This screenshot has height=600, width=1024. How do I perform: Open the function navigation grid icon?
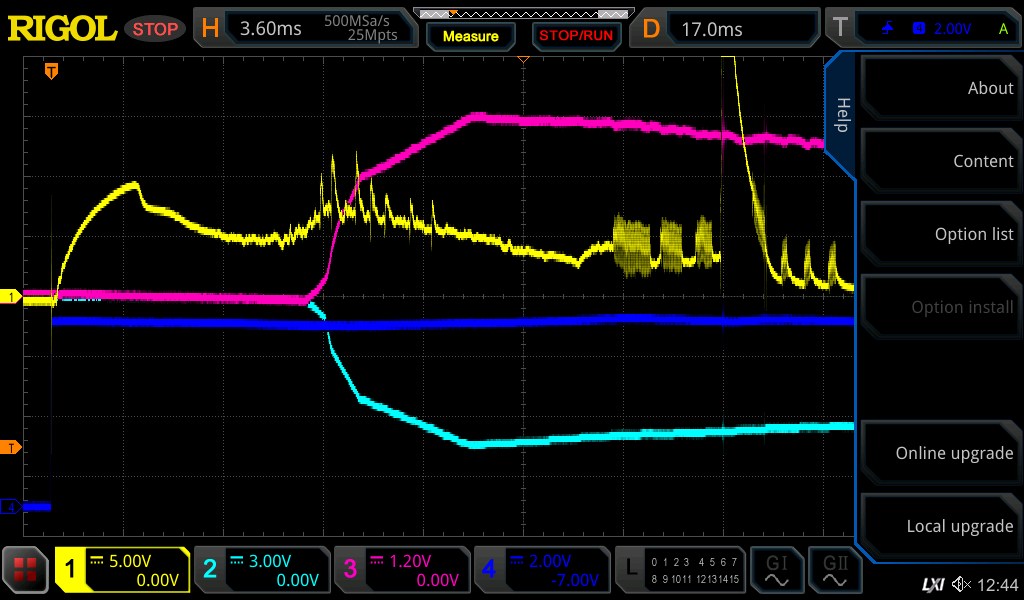click(26, 571)
